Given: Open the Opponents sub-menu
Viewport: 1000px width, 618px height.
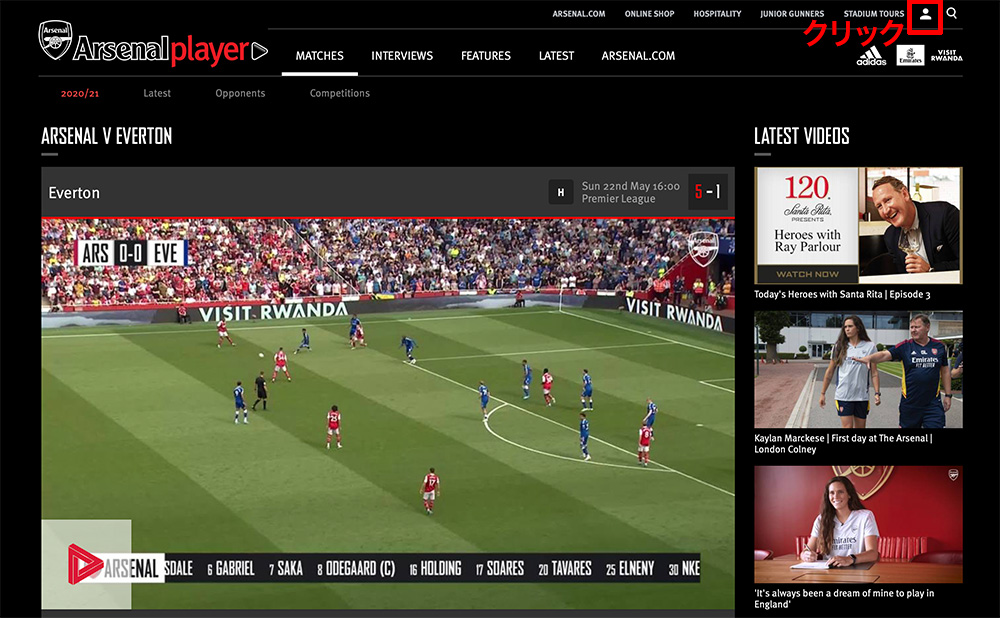Looking at the screenshot, I should (x=240, y=93).
